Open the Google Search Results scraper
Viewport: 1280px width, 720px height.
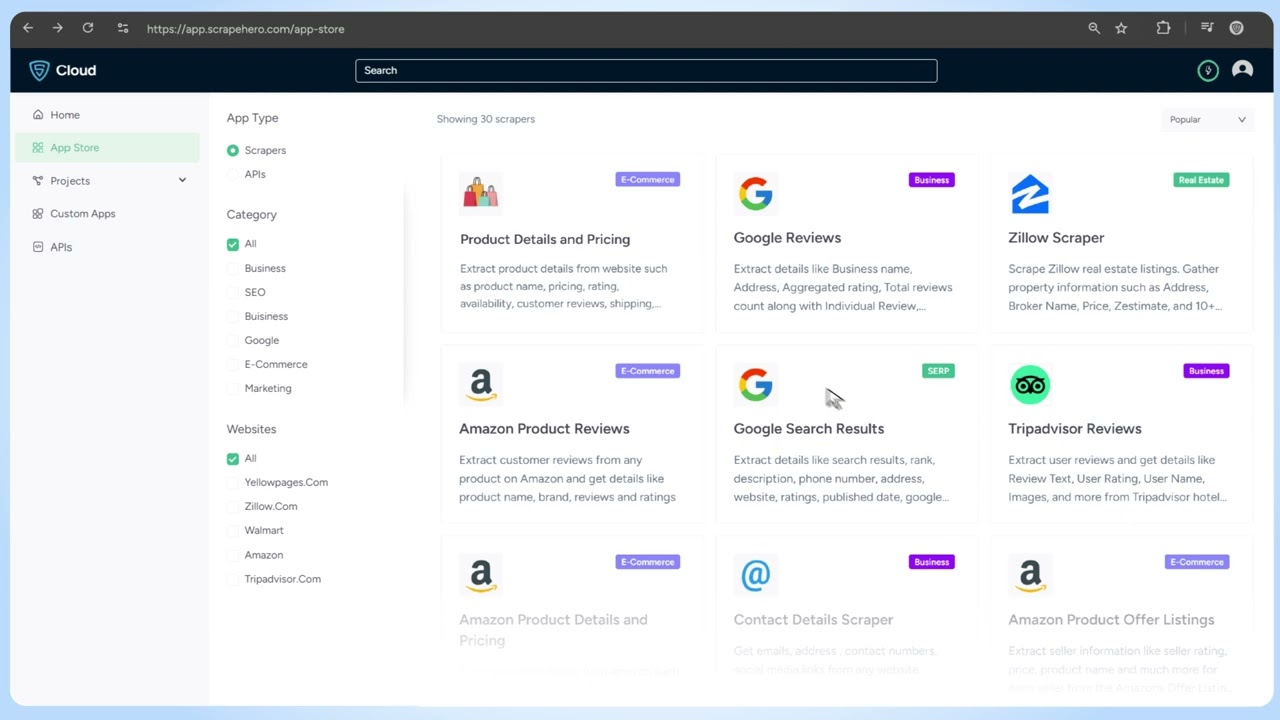[809, 429]
